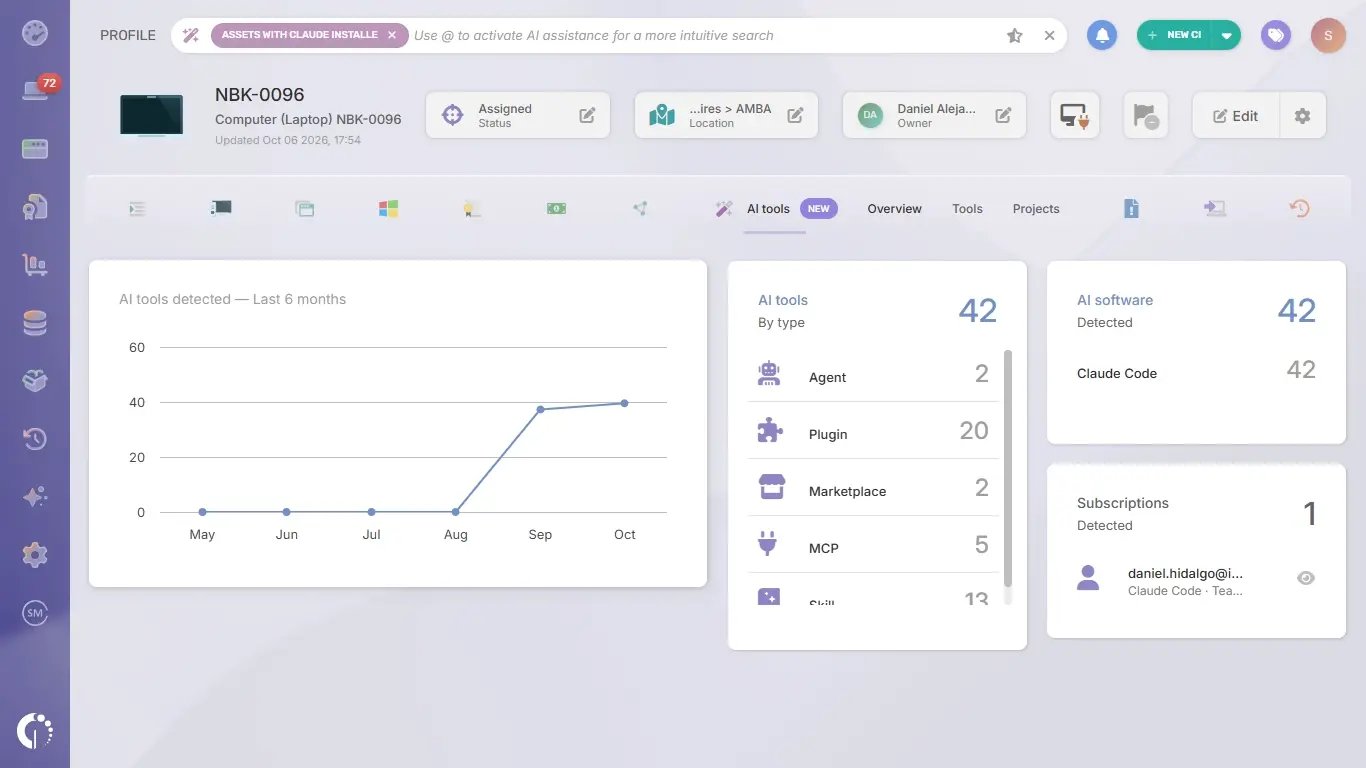Image resolution: width=1366 pixels, height=768 pixels.
Task: Click the sparkle AI icon in sidebar
Action: tap(35, 497)
